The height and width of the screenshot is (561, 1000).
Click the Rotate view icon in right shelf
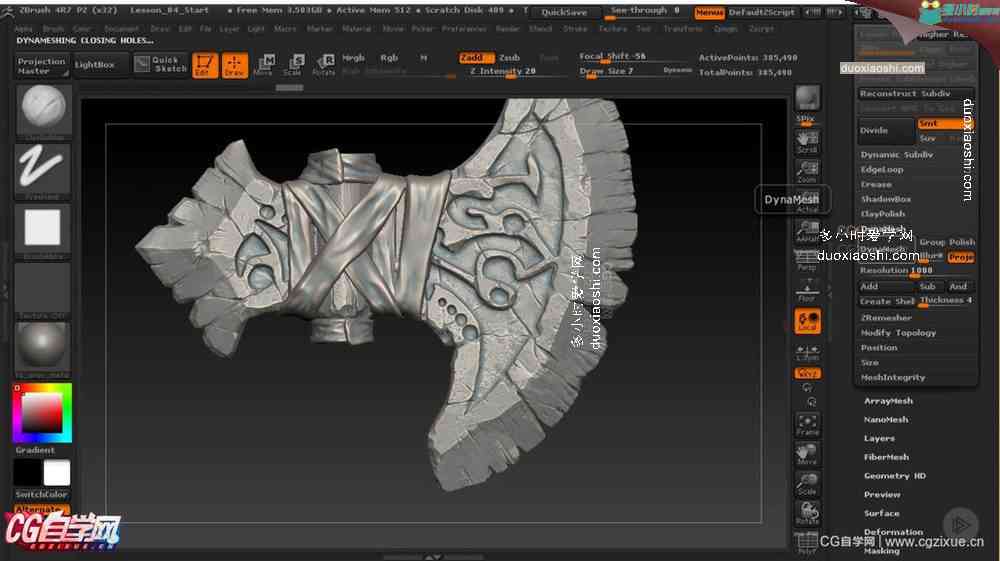(807, 513)
